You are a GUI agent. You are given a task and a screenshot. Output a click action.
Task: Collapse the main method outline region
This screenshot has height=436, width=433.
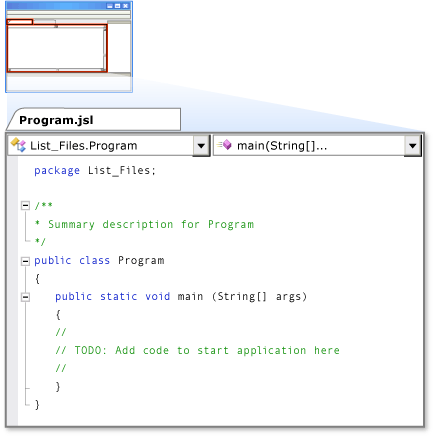(x=25, y=297)
